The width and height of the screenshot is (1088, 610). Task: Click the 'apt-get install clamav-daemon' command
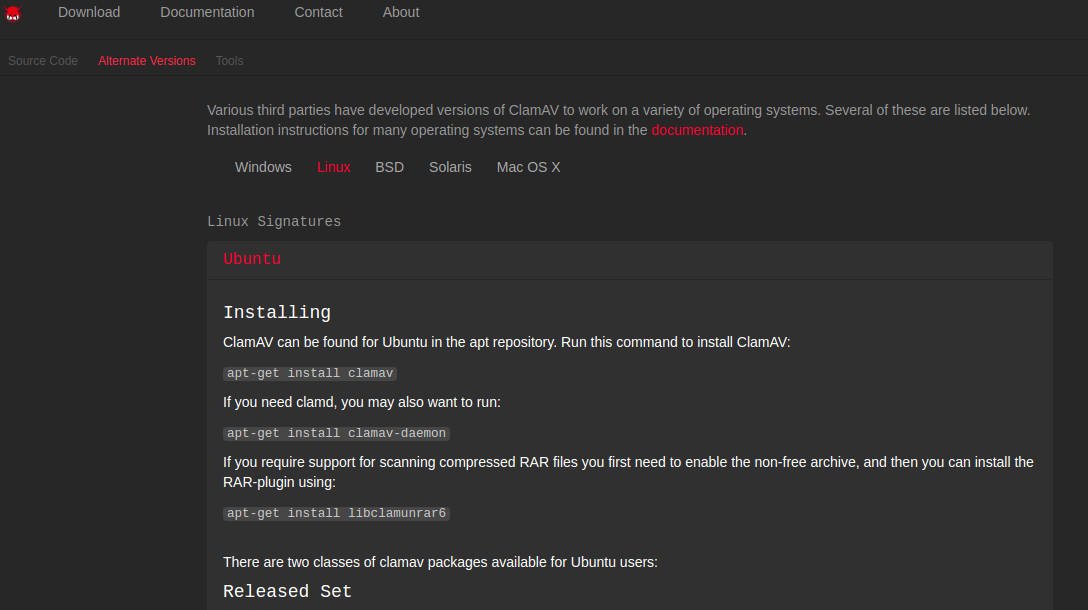(x=337, y=433)
